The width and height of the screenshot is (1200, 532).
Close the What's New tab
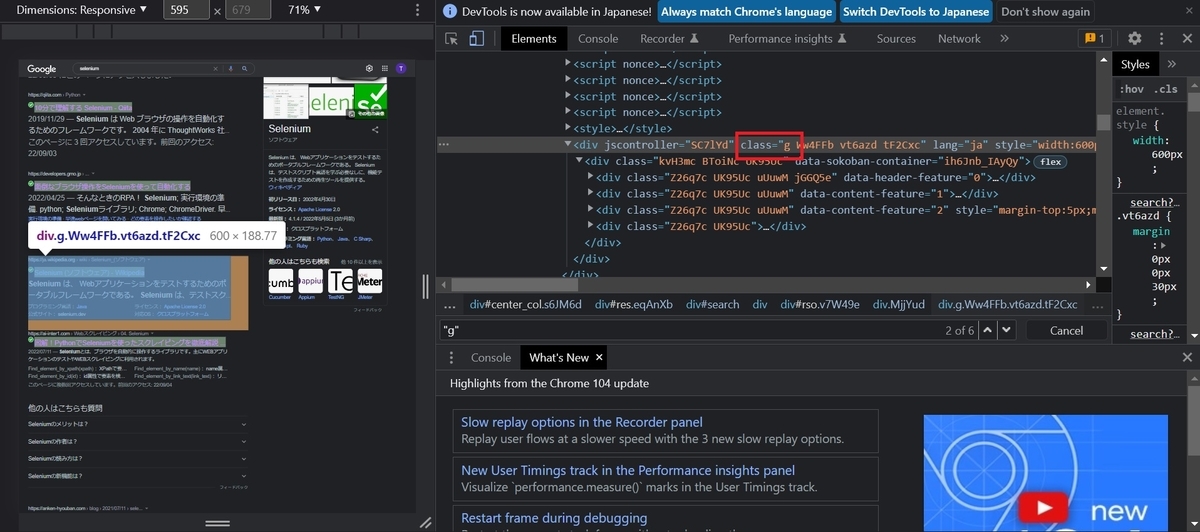coord(599,357)
